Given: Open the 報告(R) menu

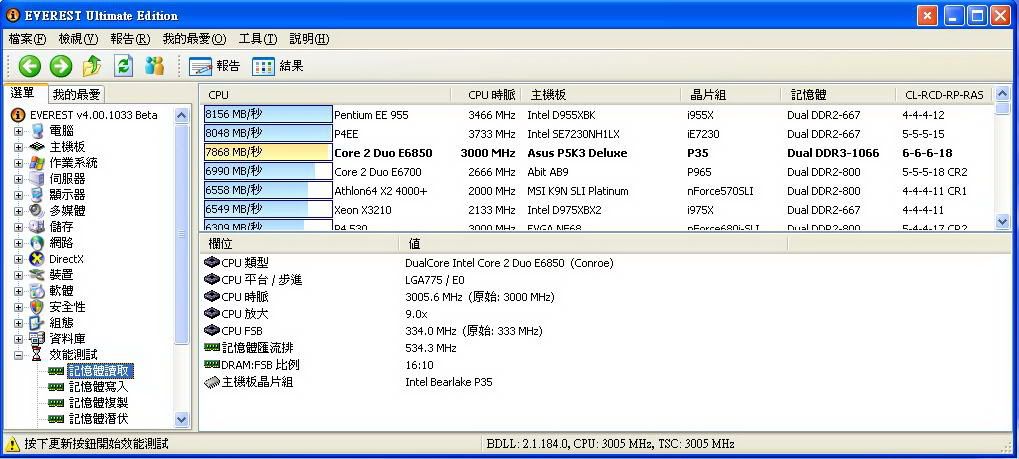Looking at the screenshot, I should (x=130, y=39).
